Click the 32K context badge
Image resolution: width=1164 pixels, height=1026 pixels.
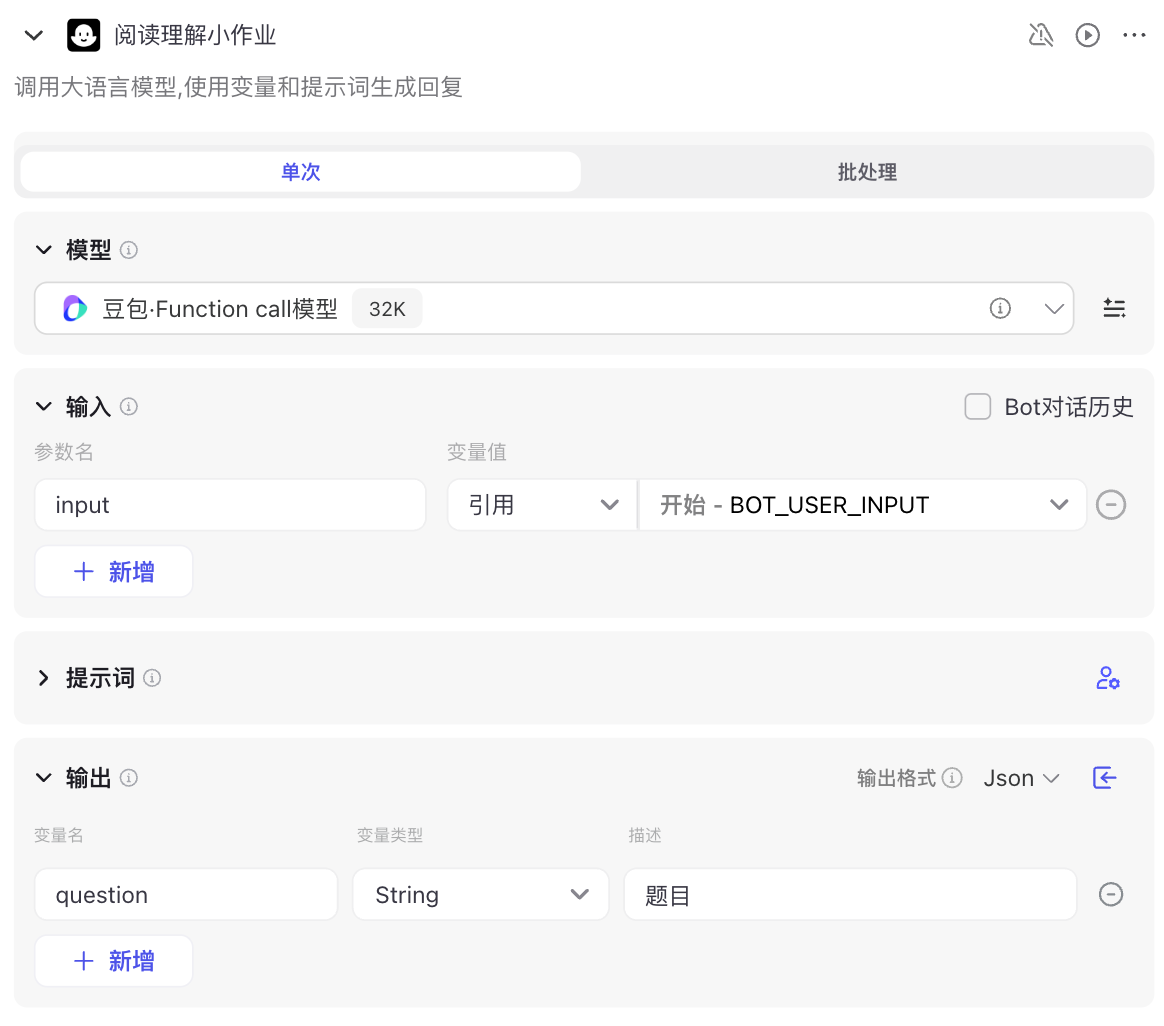(387, 309)
